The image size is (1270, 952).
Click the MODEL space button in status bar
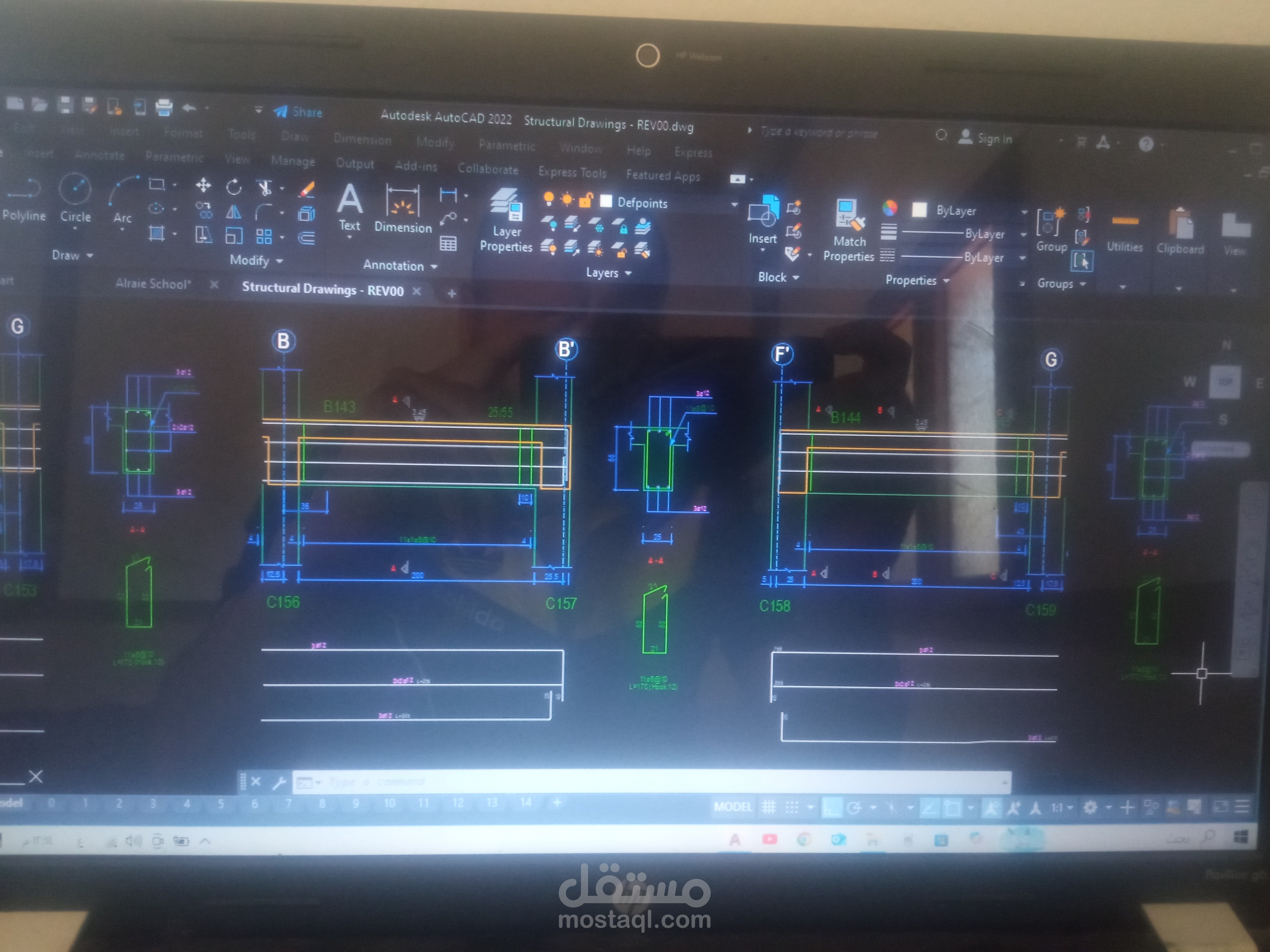coord(733,807)
